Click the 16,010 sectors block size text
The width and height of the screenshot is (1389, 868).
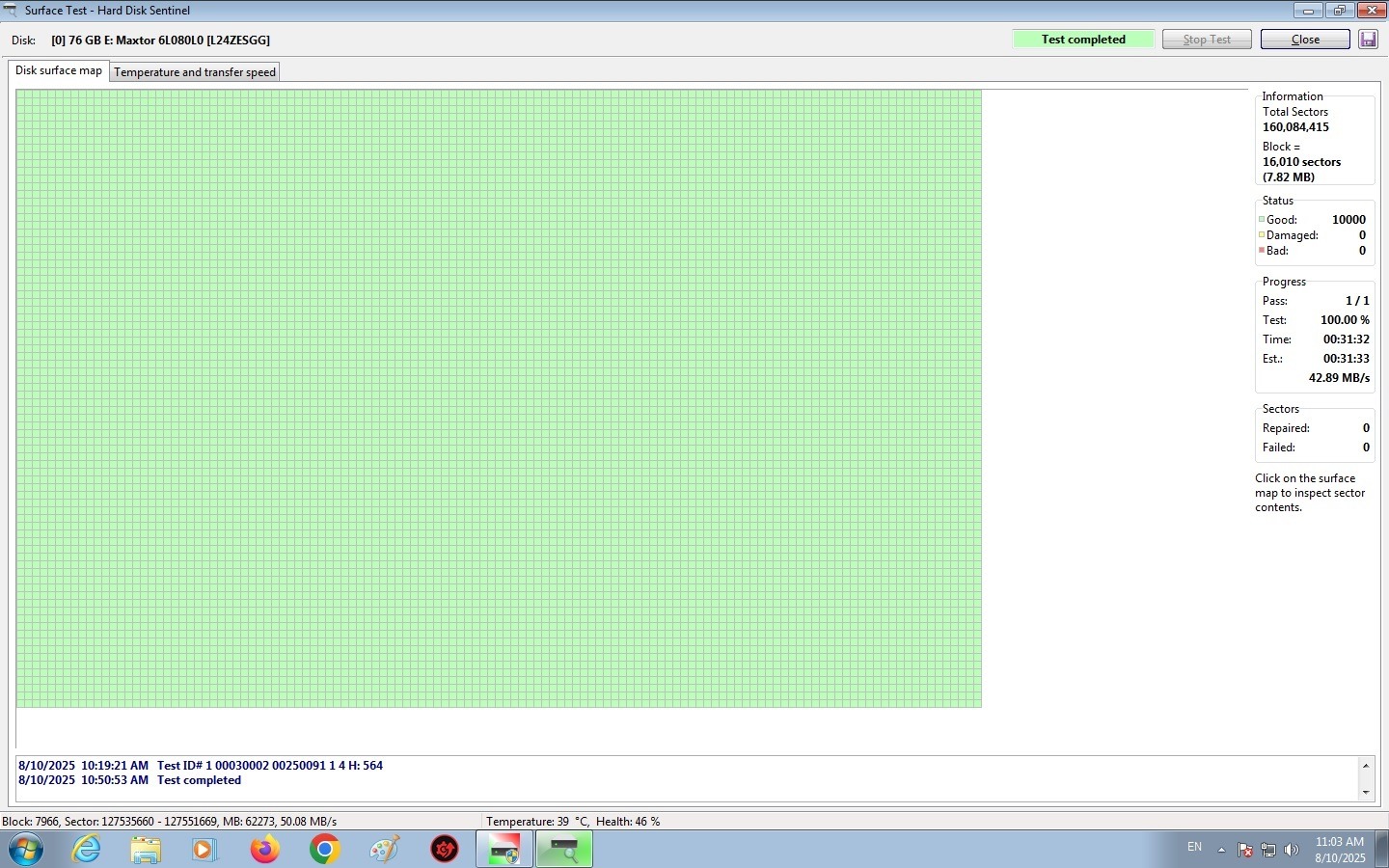[x=1301, y=162]
